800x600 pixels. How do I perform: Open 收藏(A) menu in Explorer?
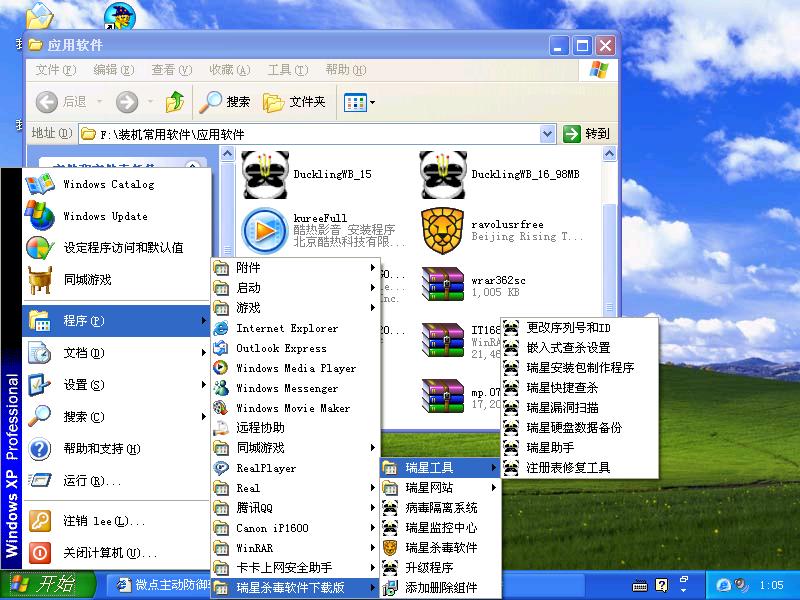point(230,70)
